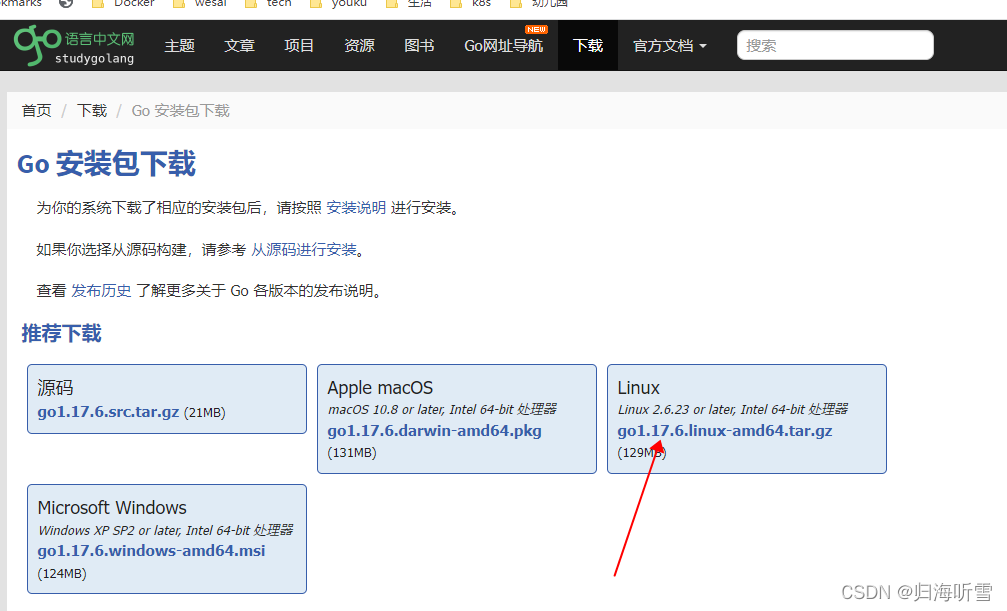The width and height of the screenshot is (1007, 611).
Task: Go to 首页 breadcrumb link
Action: coord(37,111)
